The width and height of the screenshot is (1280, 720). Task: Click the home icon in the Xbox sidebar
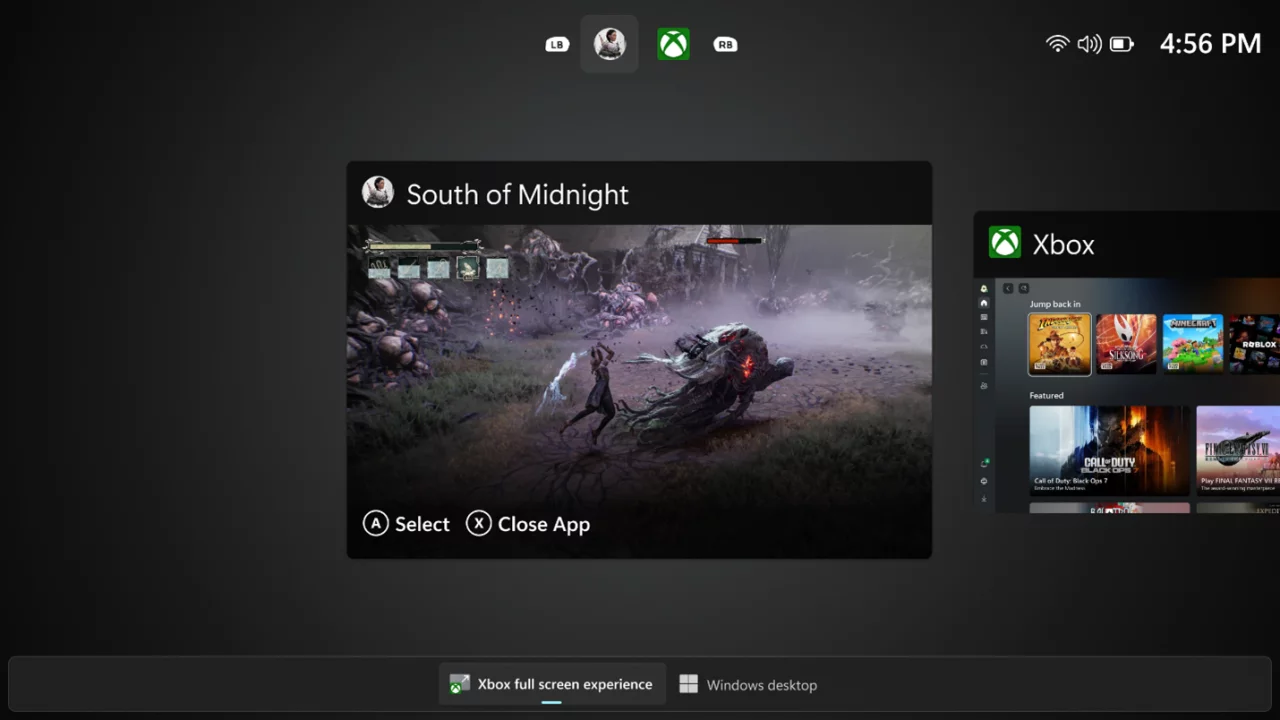pyautogui.click(x=984, y=303)
